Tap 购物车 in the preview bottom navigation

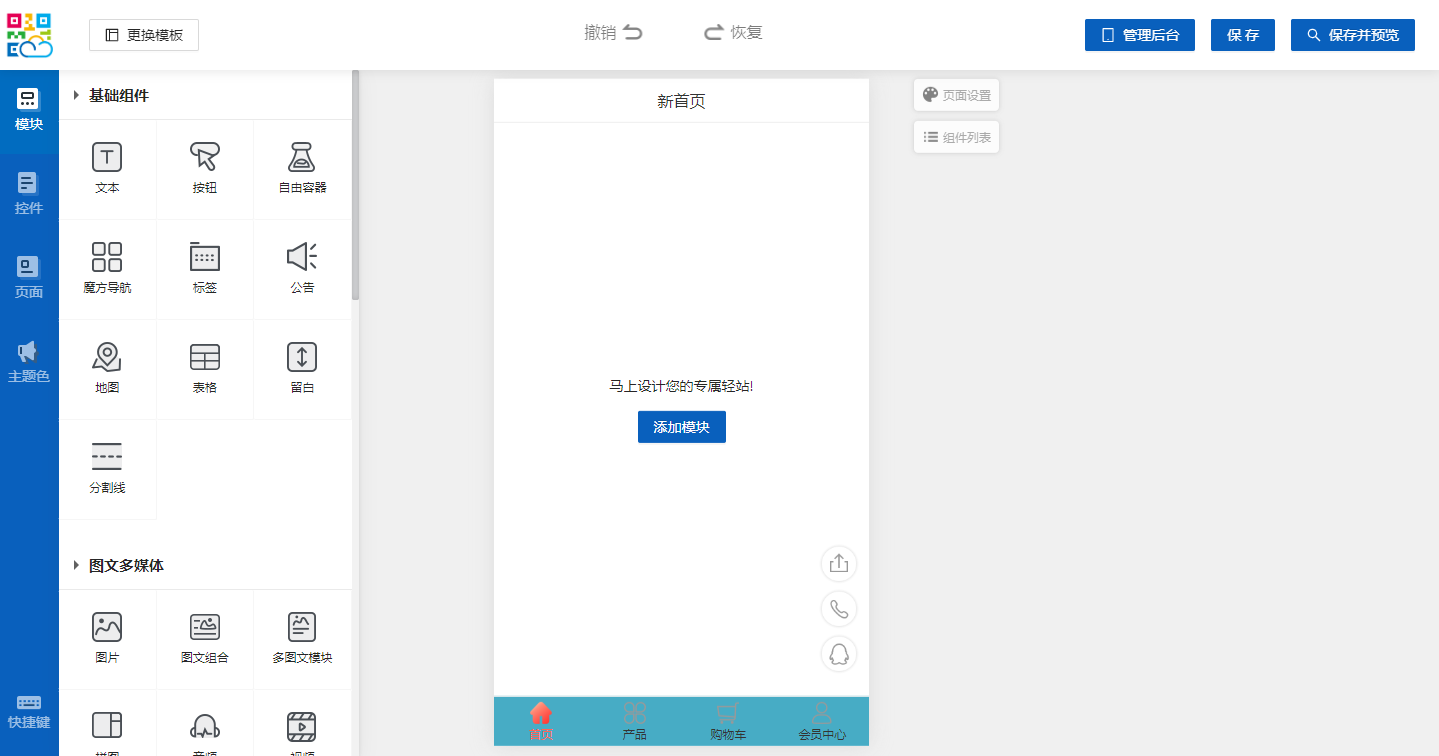click(727, 721)
